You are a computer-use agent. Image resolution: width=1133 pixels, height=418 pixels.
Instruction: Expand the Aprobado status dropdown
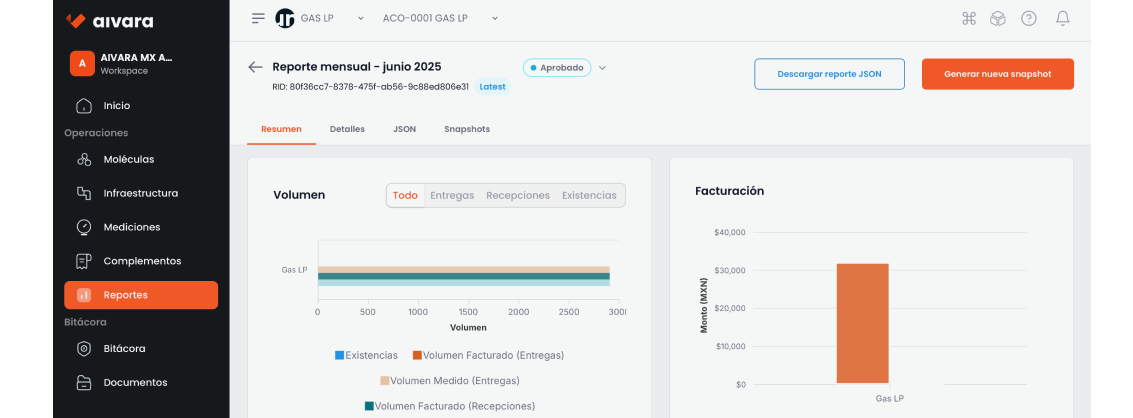pyautogui.click(x=602, y=68)
